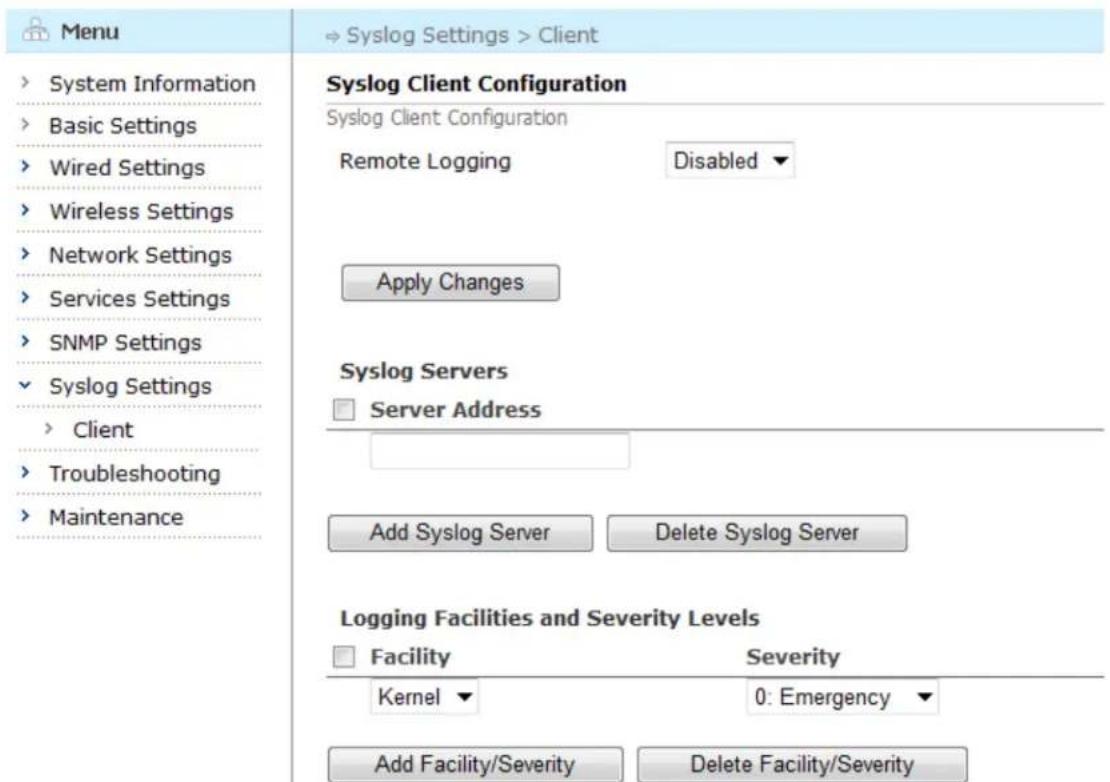This screenshot has height=782, width=1110.
Task: Click Add Facility/Severity button
Action: click(x=475, y=764)
